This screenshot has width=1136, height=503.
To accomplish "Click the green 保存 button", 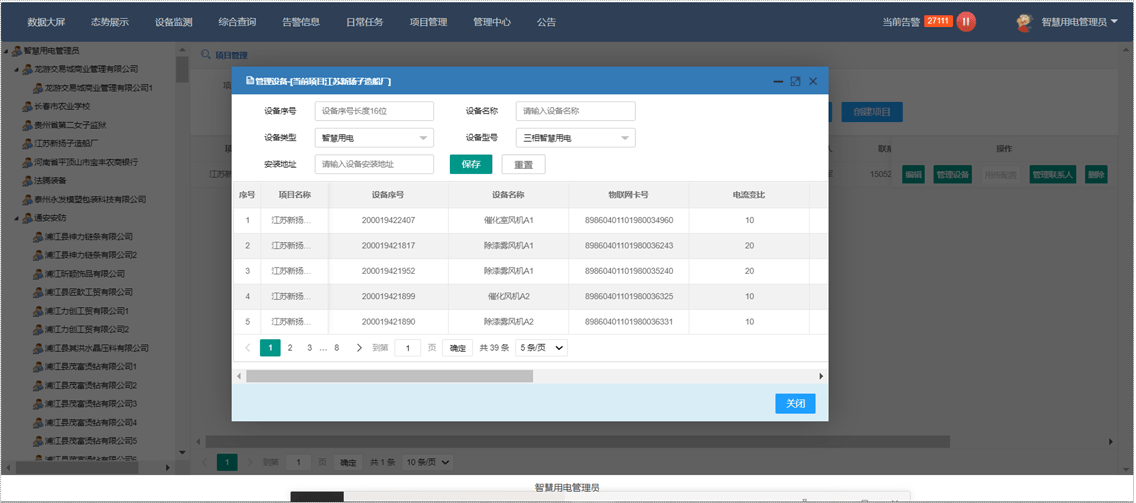I will pos(471,165).
